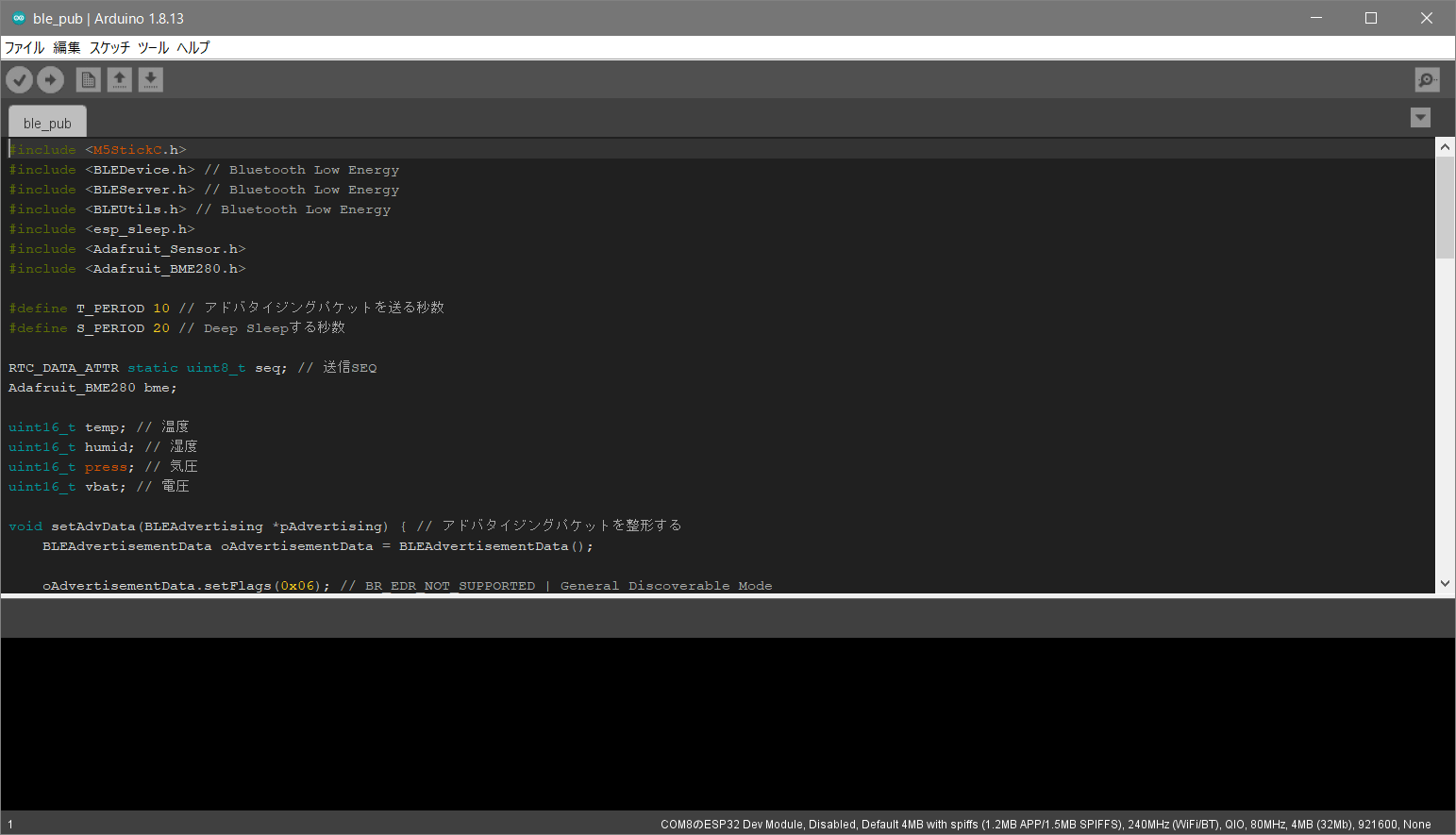Select the ble_pub sketch tab
Screen dimensions: 1456x835
pyautogui.click(x=47, y=123)
